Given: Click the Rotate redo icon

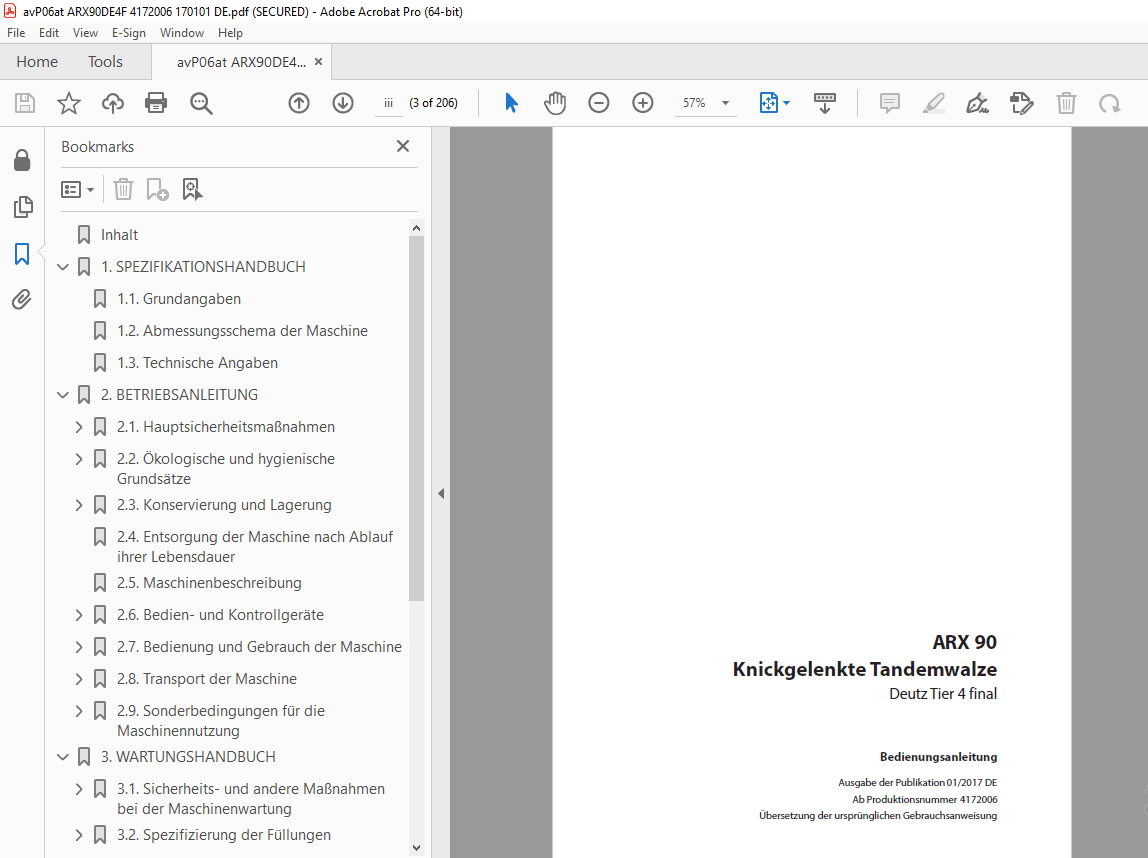Looking at the screenshot, I should [1110, 103].
